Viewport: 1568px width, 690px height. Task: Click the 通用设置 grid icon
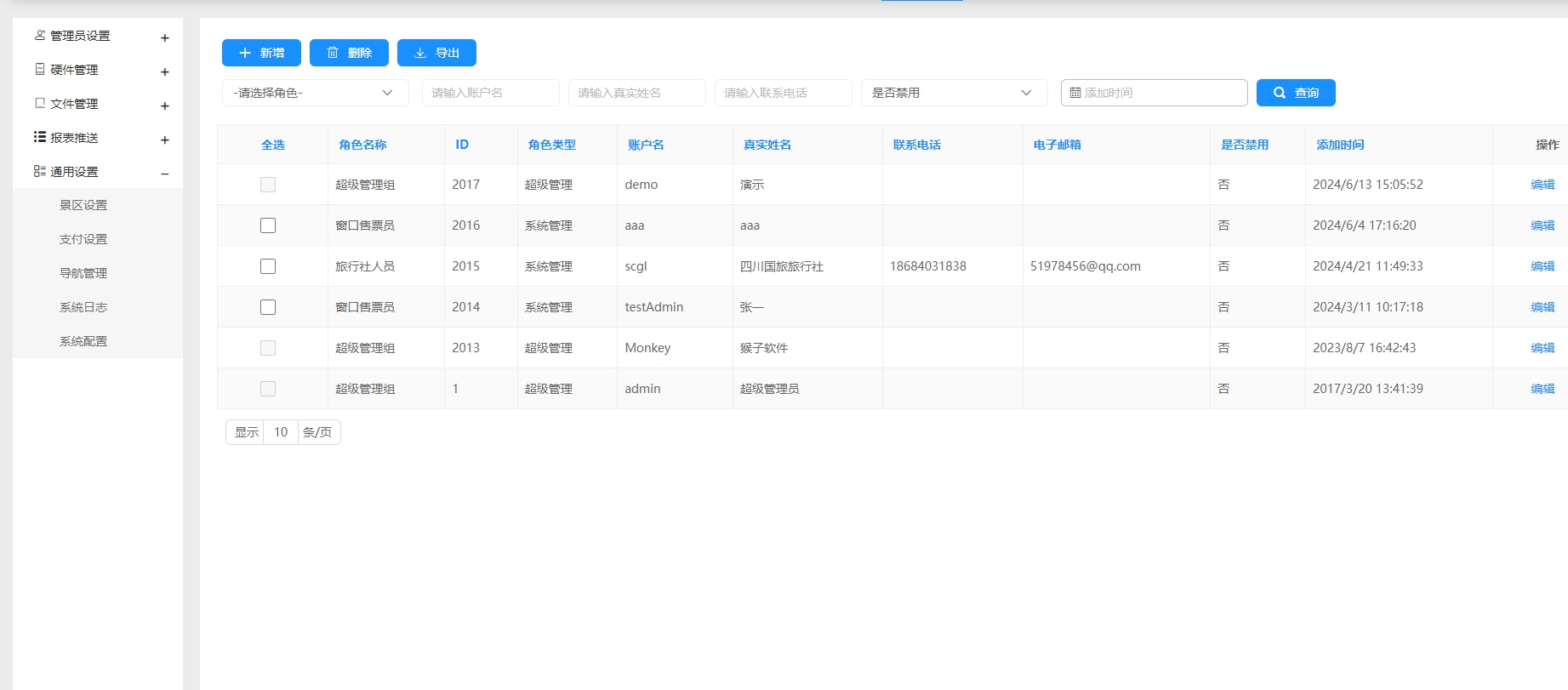click(40, 171)
